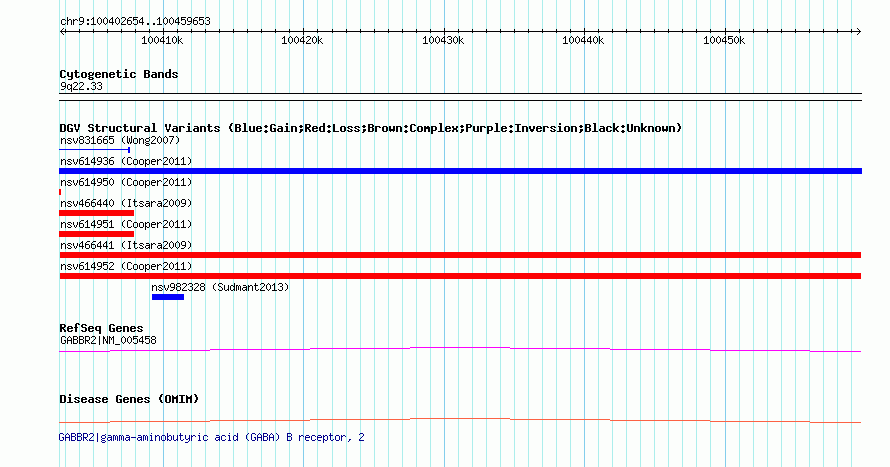Viewport: 890px width, 467px height.
Task: Open variant nsv614936 (Cooper2011) label
Action: tap(126, 161)
